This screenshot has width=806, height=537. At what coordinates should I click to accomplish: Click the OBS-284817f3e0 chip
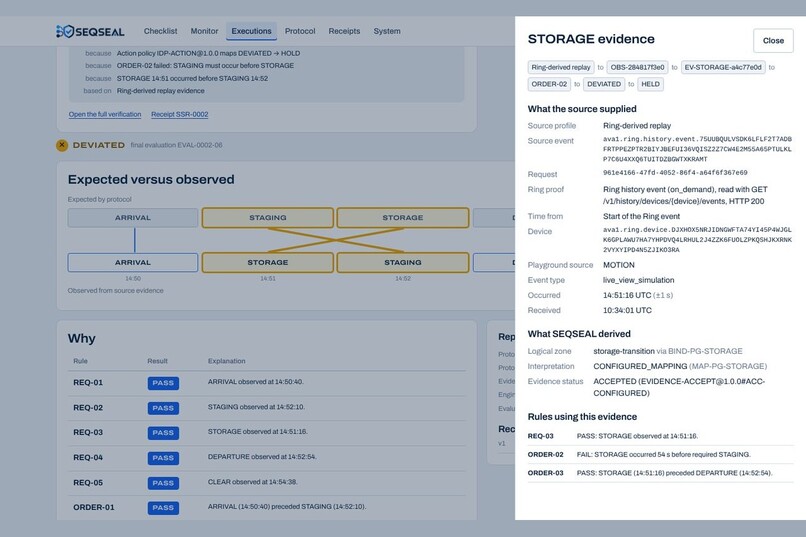point(637,67)
